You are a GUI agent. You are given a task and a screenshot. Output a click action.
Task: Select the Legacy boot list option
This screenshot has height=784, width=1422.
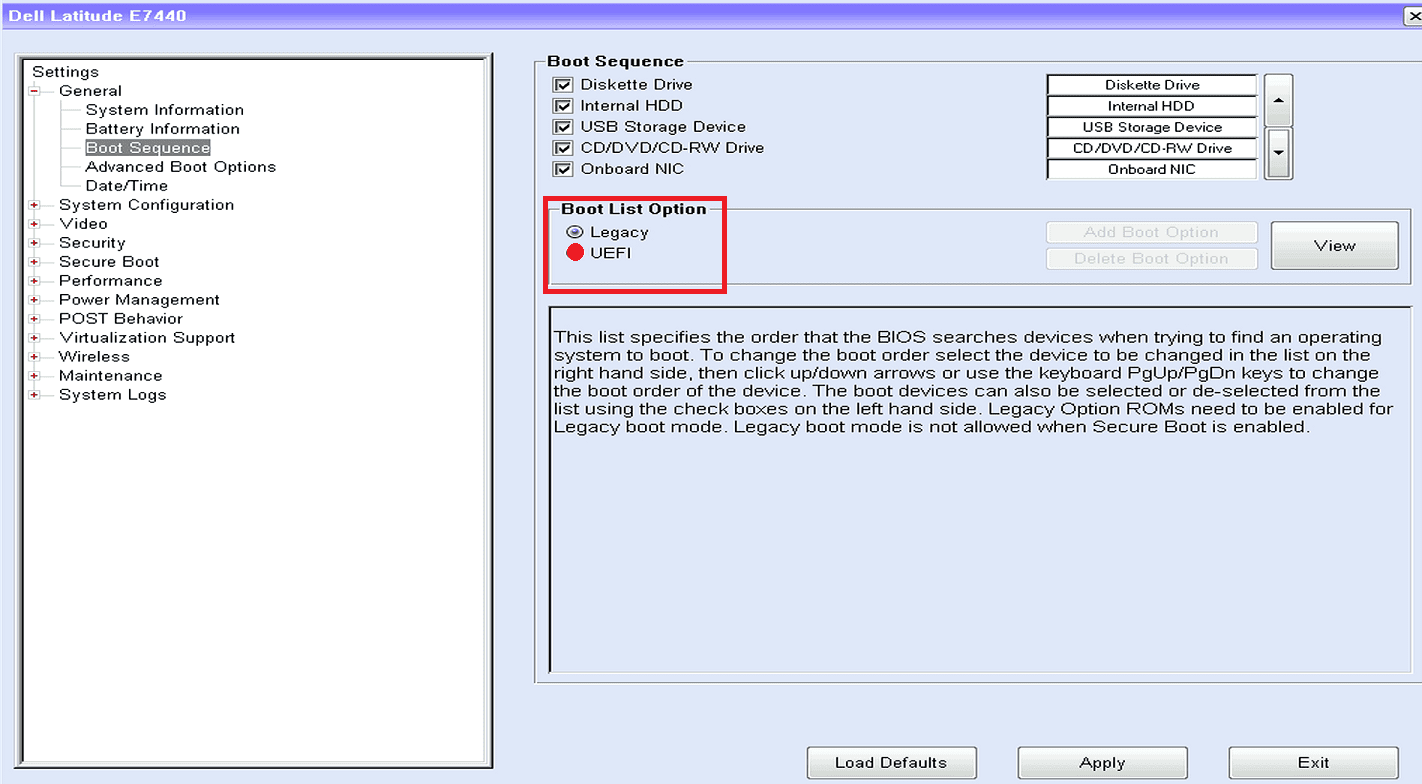(x=575, y=232)
